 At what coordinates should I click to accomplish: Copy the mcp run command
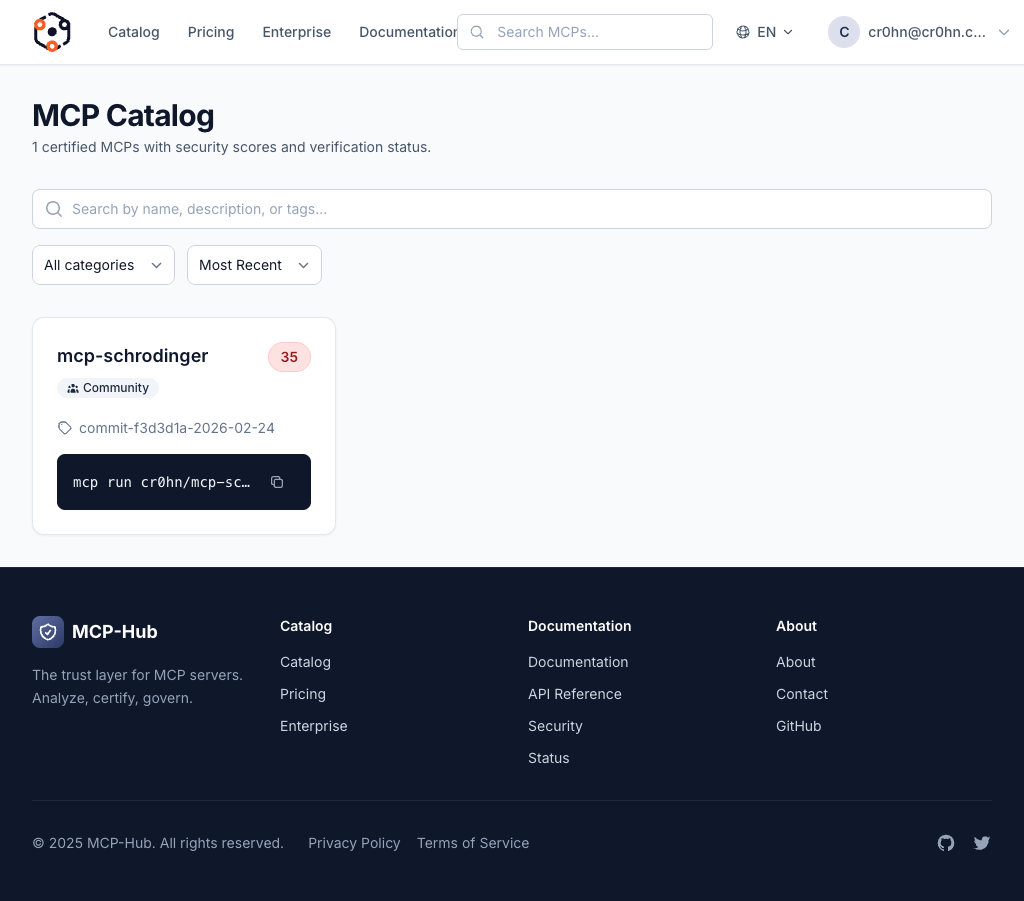tap(277, 481)
